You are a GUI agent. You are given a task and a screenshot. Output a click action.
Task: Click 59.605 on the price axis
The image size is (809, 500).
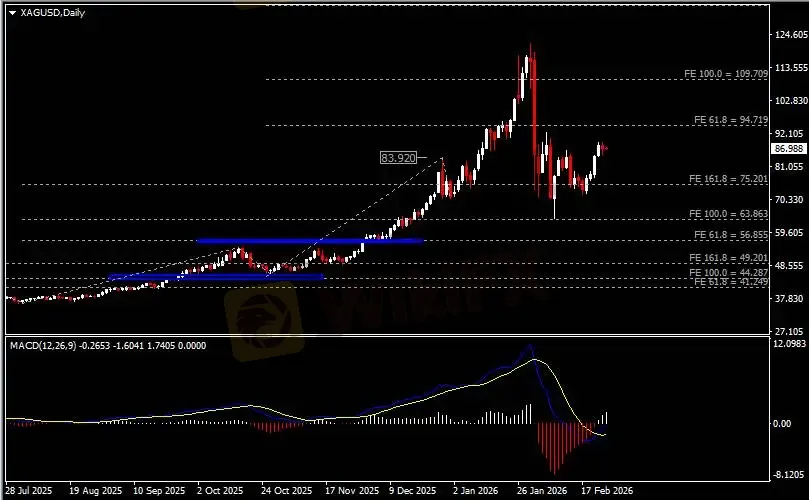tap(789, 233)
